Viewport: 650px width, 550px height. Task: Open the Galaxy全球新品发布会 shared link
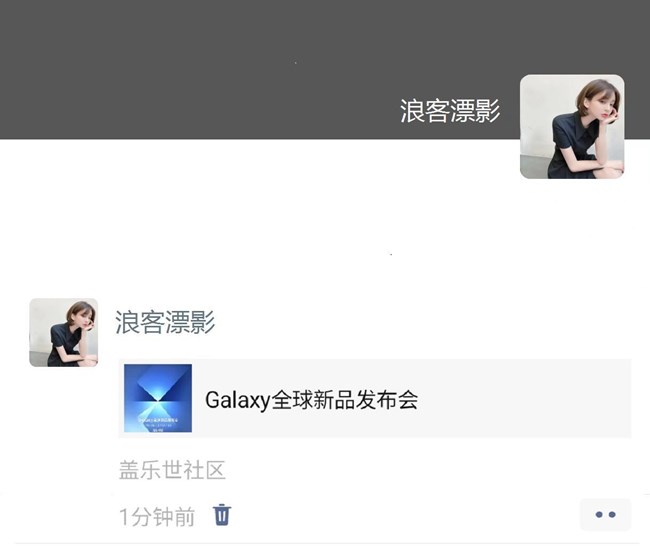click(311, 400)
